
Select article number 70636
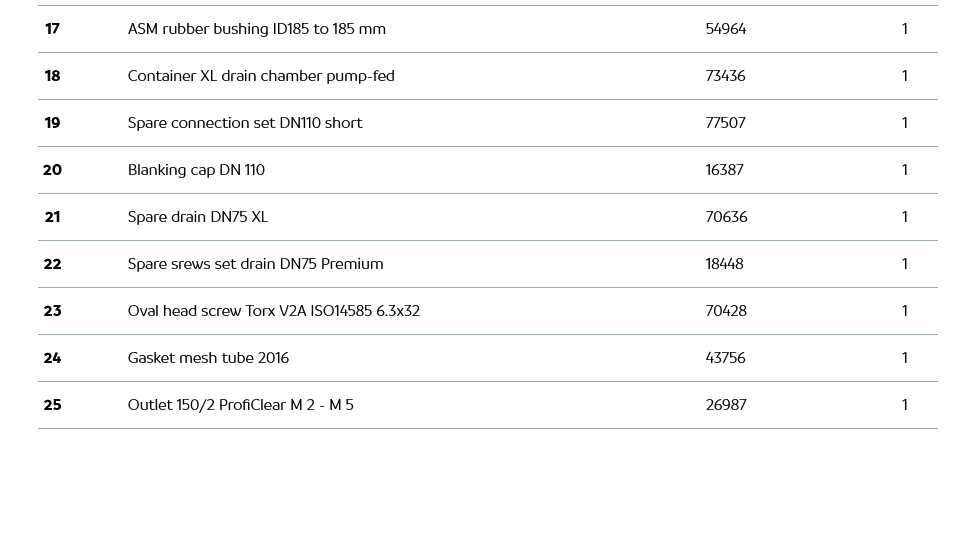(726, 217)
